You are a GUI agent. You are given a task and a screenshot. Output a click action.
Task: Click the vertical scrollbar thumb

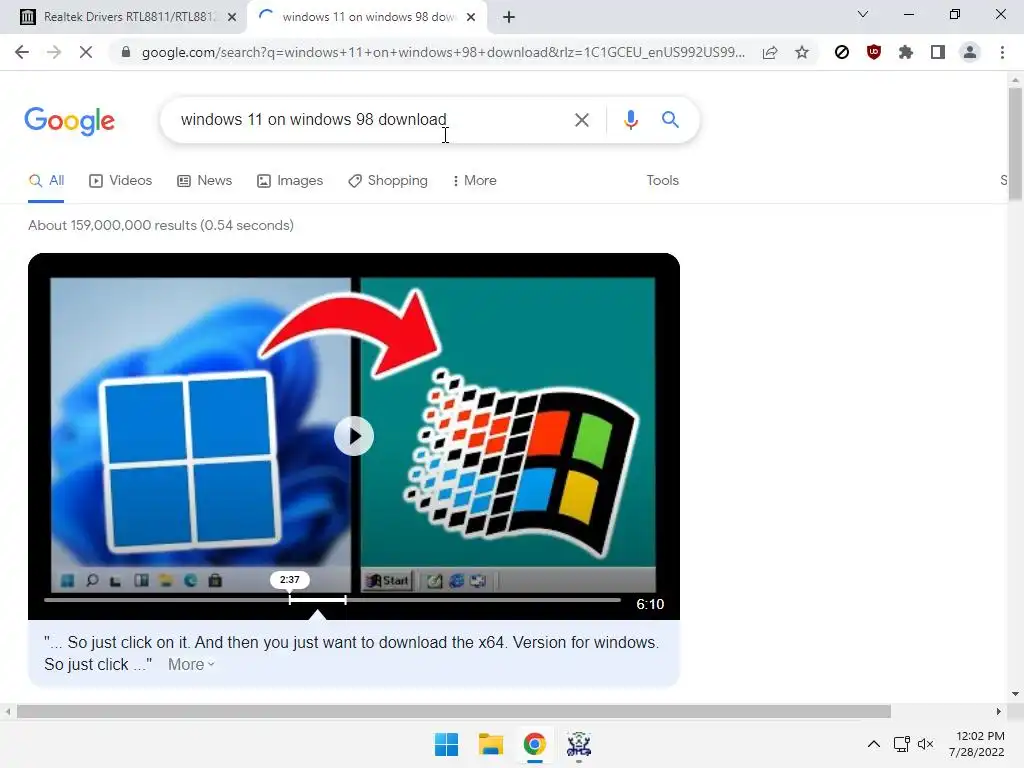click(1015, 143)
